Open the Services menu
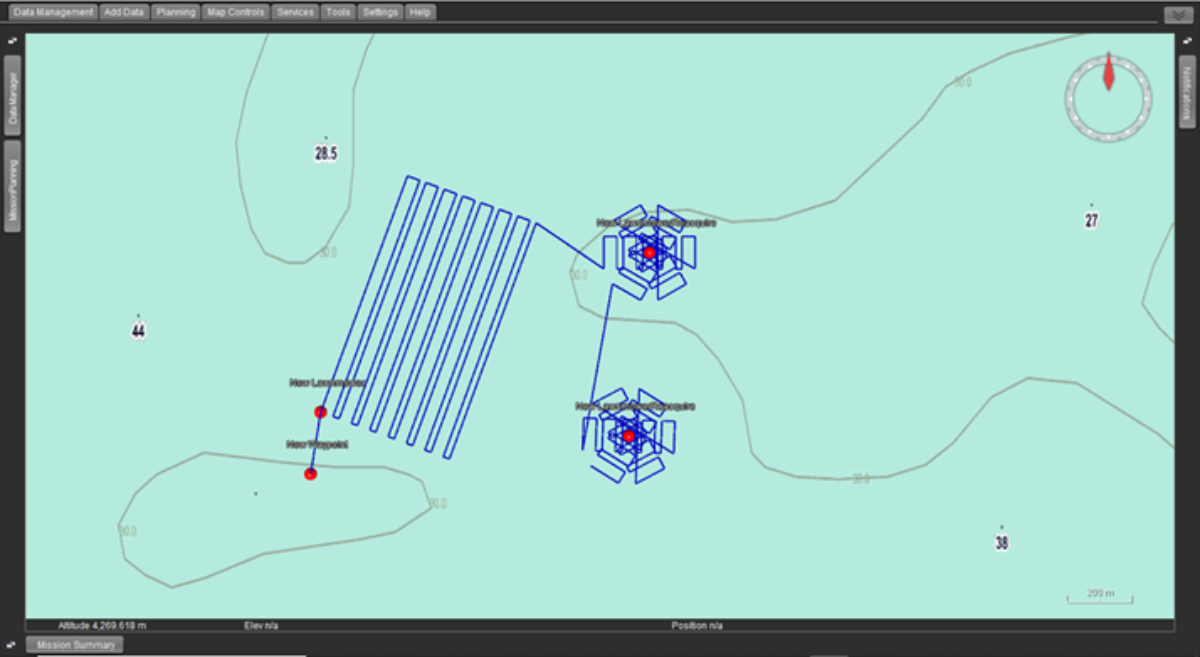 (x=295, y=12)
